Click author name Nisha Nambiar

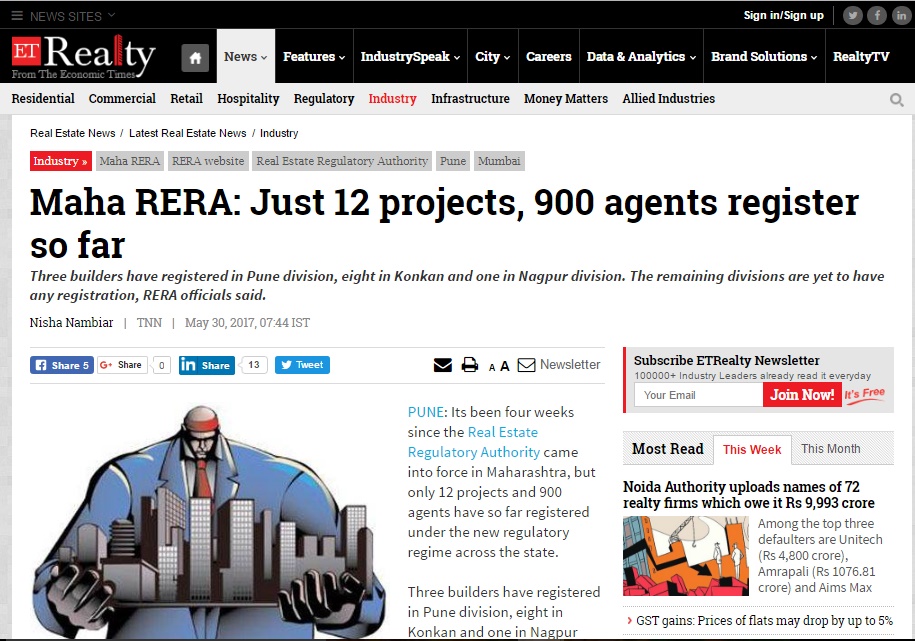(71, 322)
